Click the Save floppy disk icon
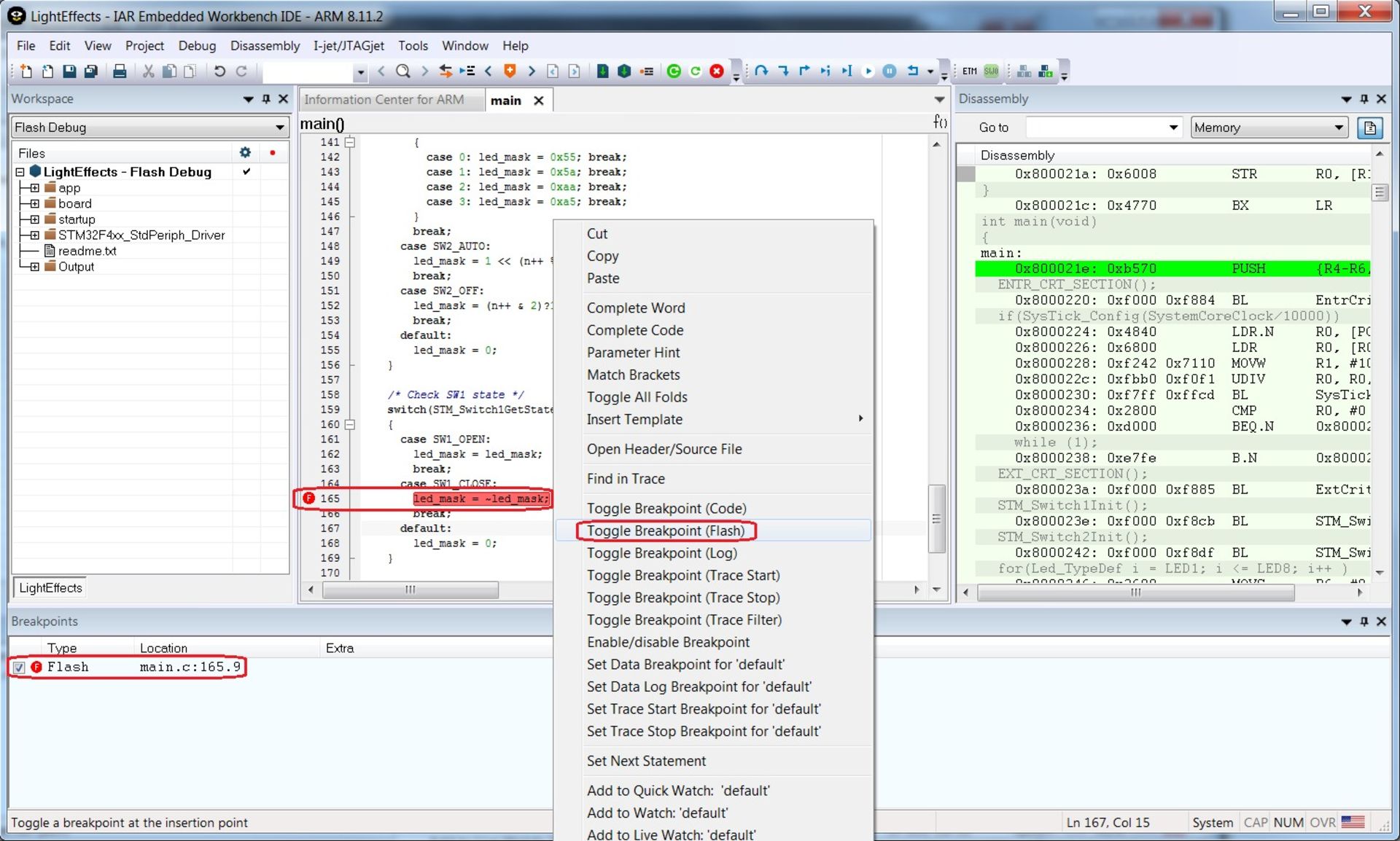1400x841 pixels. point(69,71)
